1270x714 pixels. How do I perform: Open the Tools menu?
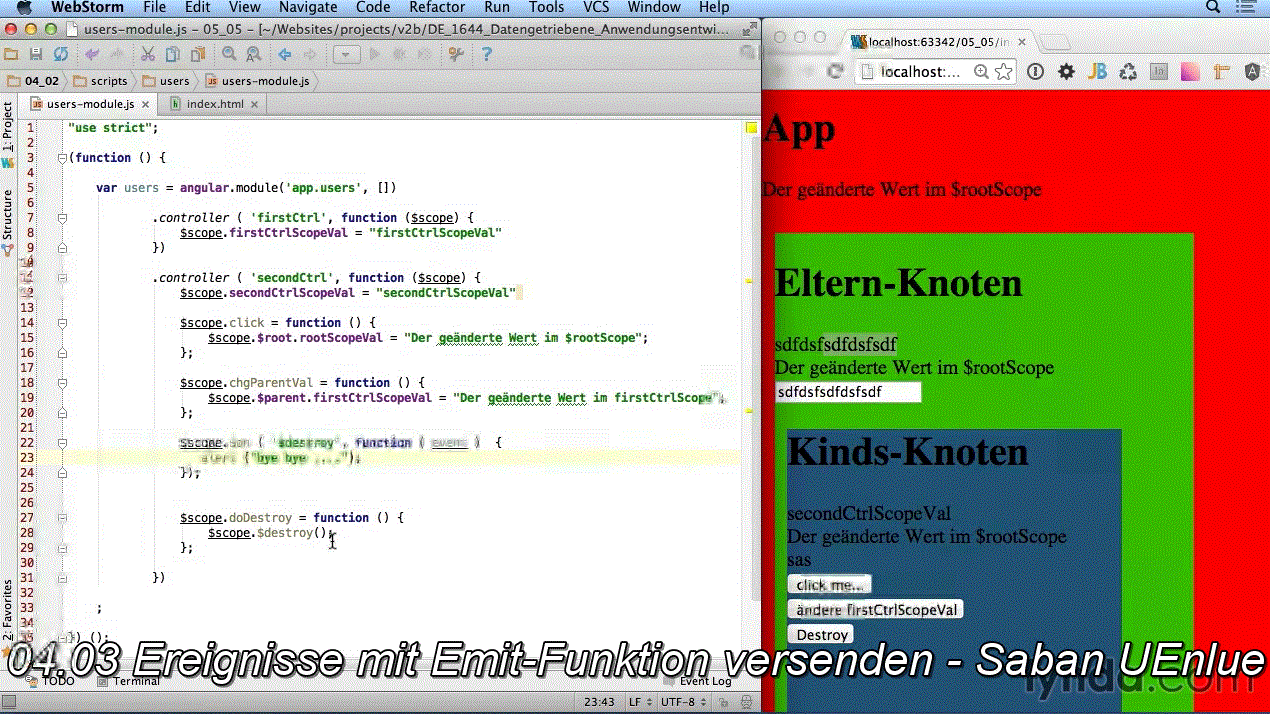pyautogui.click(x=547, y=8)
